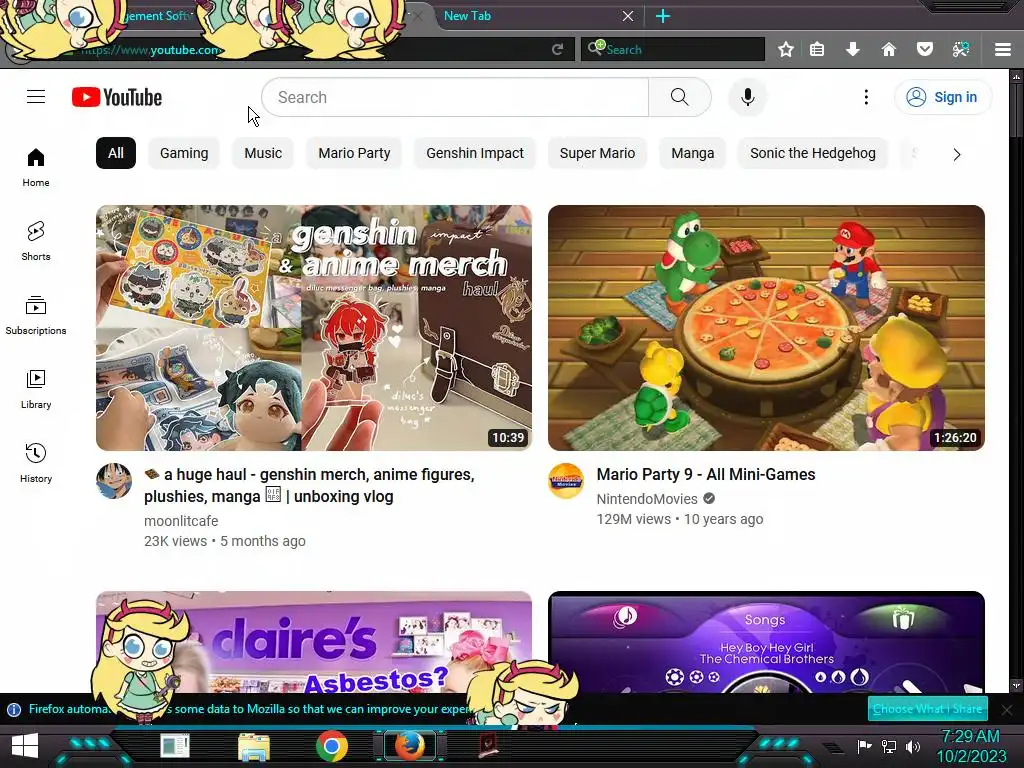Open History from the sidebar

[36, 462]
